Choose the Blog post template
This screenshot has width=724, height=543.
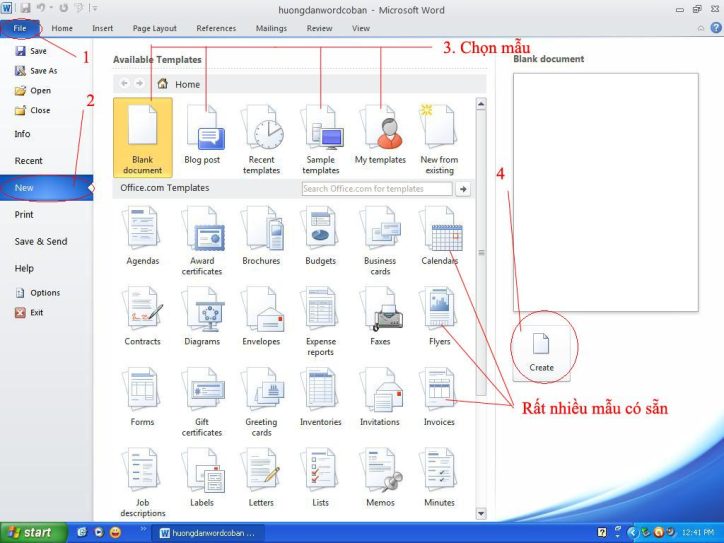coord(202,135)
